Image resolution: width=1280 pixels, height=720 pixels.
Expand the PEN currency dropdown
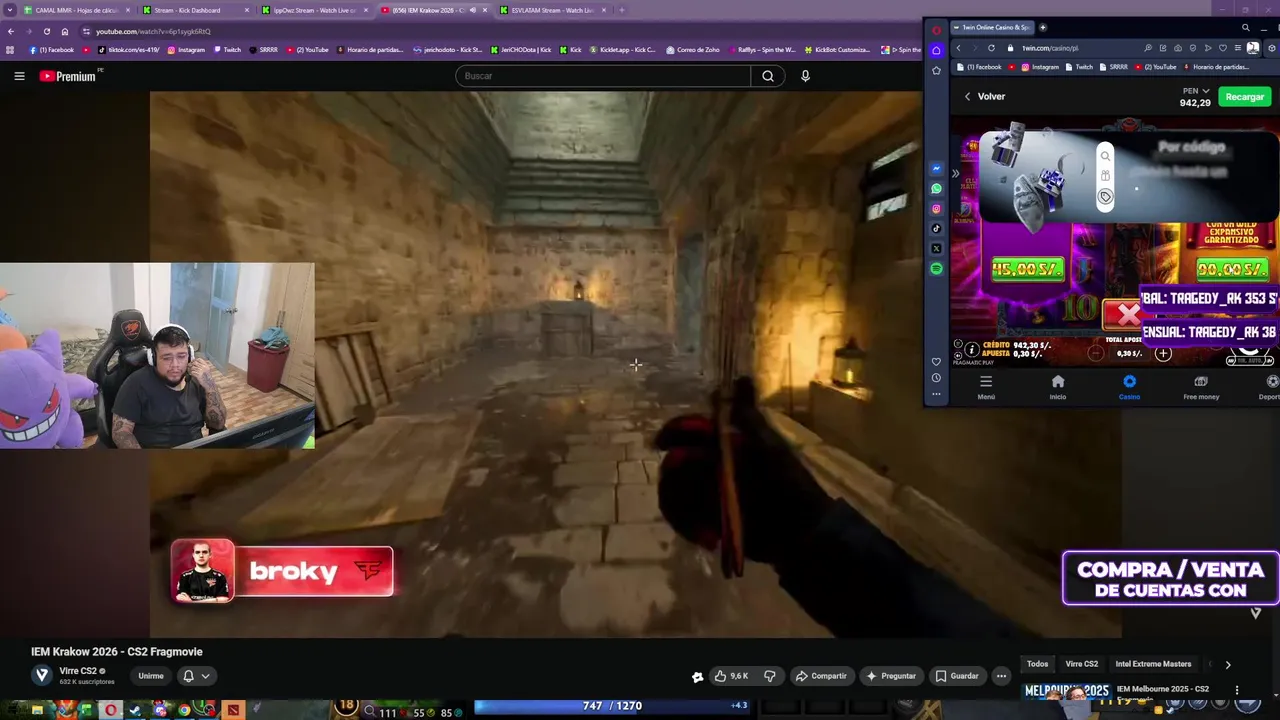tap(1195, 91)
